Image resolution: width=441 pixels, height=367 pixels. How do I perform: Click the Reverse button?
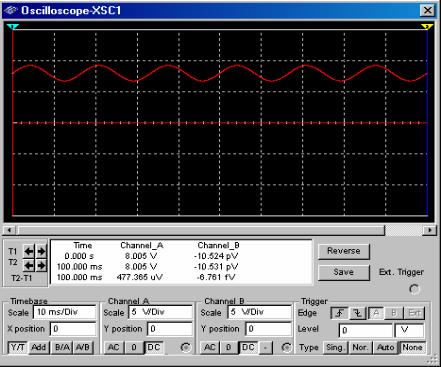pos(344,251)
